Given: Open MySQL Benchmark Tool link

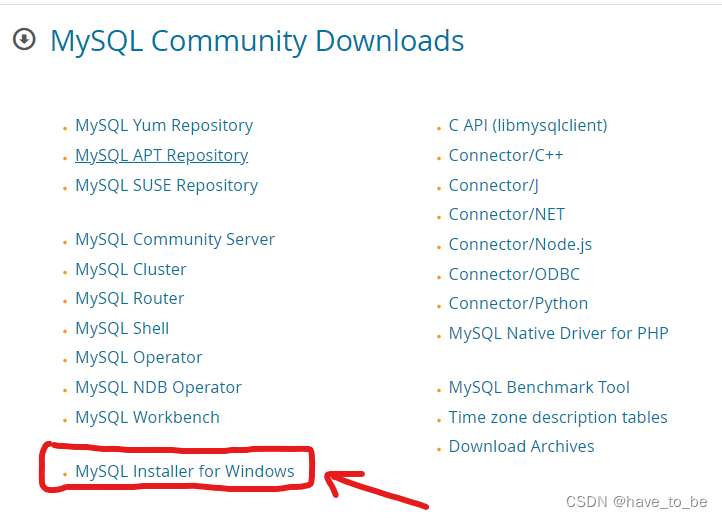Looking at the screenshot, I should coord(539,388).
